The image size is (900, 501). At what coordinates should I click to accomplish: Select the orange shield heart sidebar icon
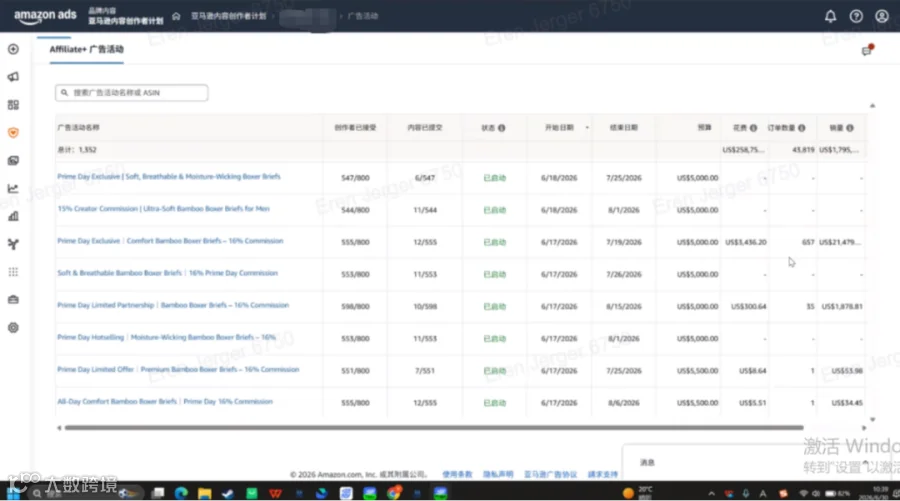click(x=13, y=133)
